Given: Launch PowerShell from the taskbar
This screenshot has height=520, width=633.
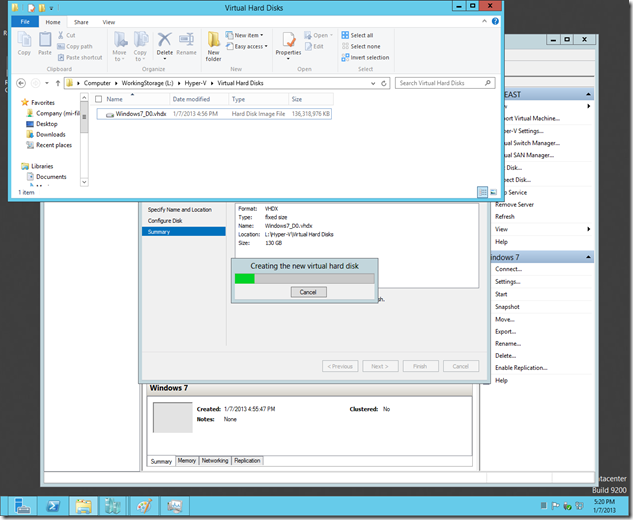Looking at the screenshot, I should pyautogui.click(x=53, y=505).
